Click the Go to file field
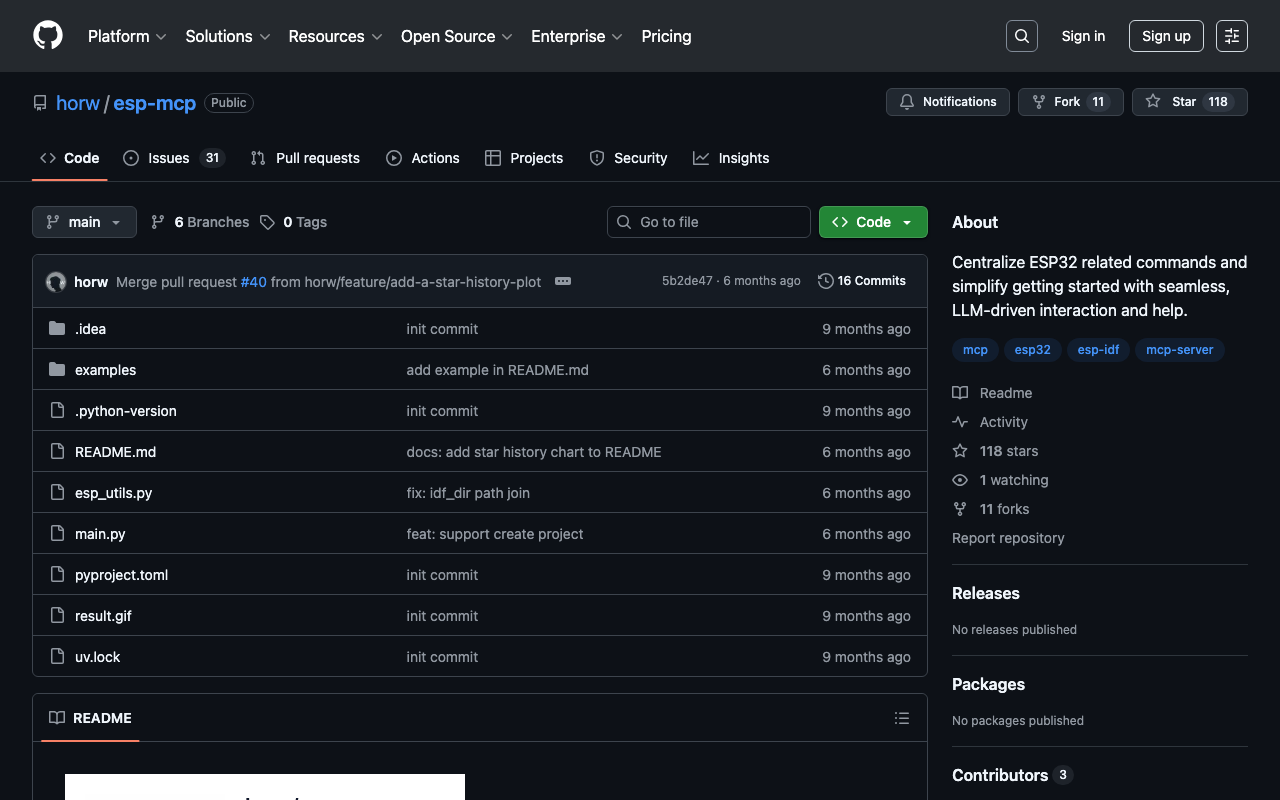The height and width of the screenshot is (800, 1280). click(x=708, y=222)
